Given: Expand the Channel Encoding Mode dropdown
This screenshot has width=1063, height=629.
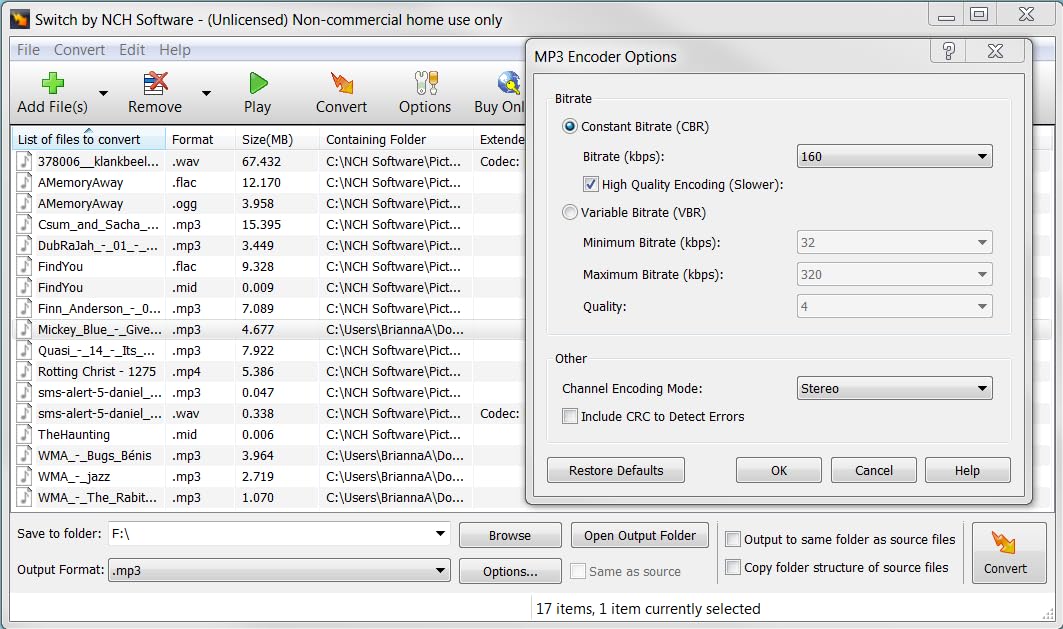Looking at the screenshot, I should [894, 389].
